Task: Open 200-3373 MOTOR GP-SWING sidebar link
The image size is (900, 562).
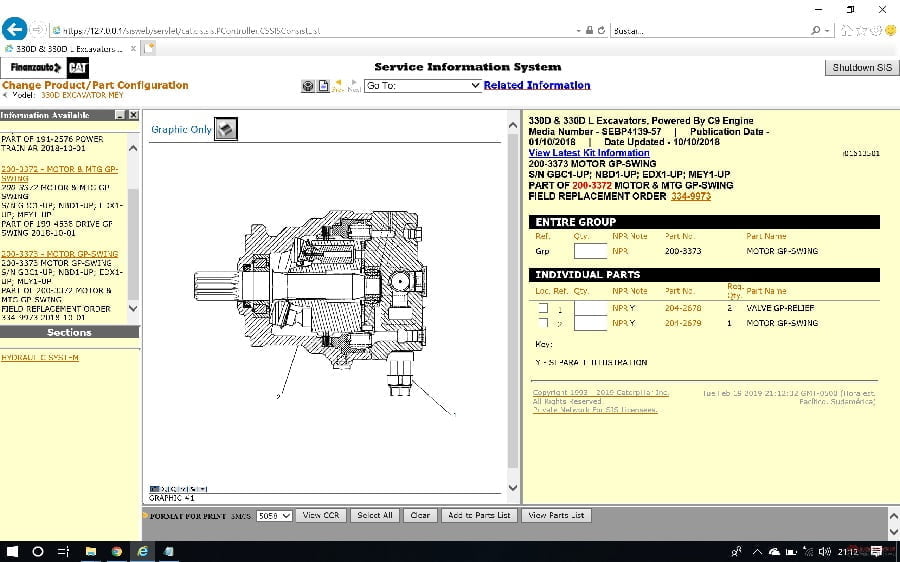Action: (60, 254)
